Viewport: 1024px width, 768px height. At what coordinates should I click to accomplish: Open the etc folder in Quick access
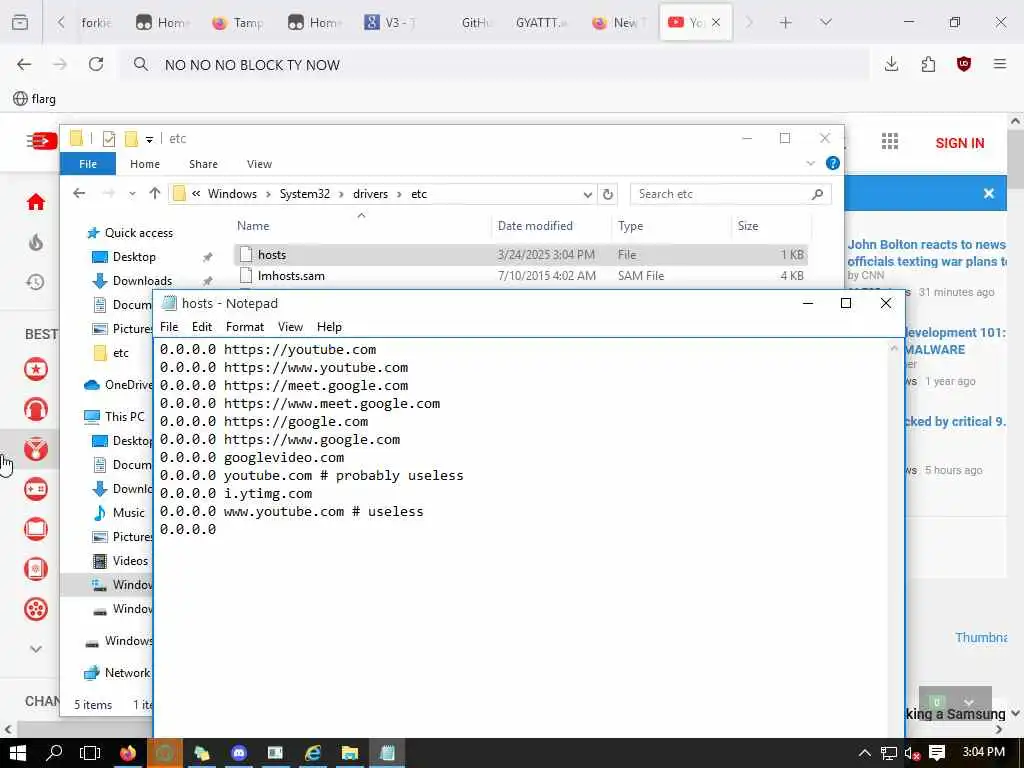[x=121, y=353]
